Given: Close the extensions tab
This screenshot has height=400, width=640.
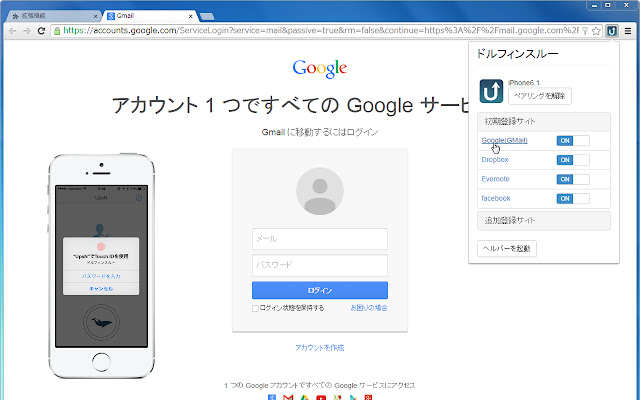Looking at the screenshot, I should point(96,16).
